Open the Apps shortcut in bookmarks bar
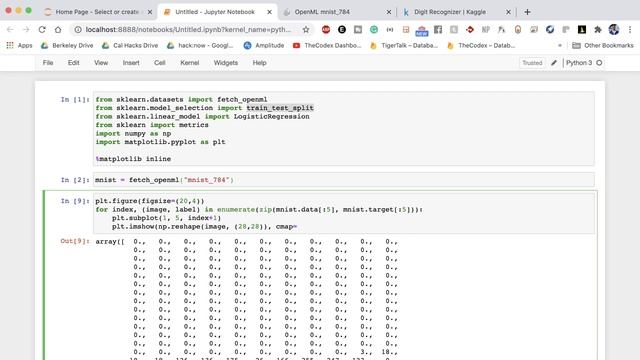The image size is (640, 360). (x=19, y=45)
